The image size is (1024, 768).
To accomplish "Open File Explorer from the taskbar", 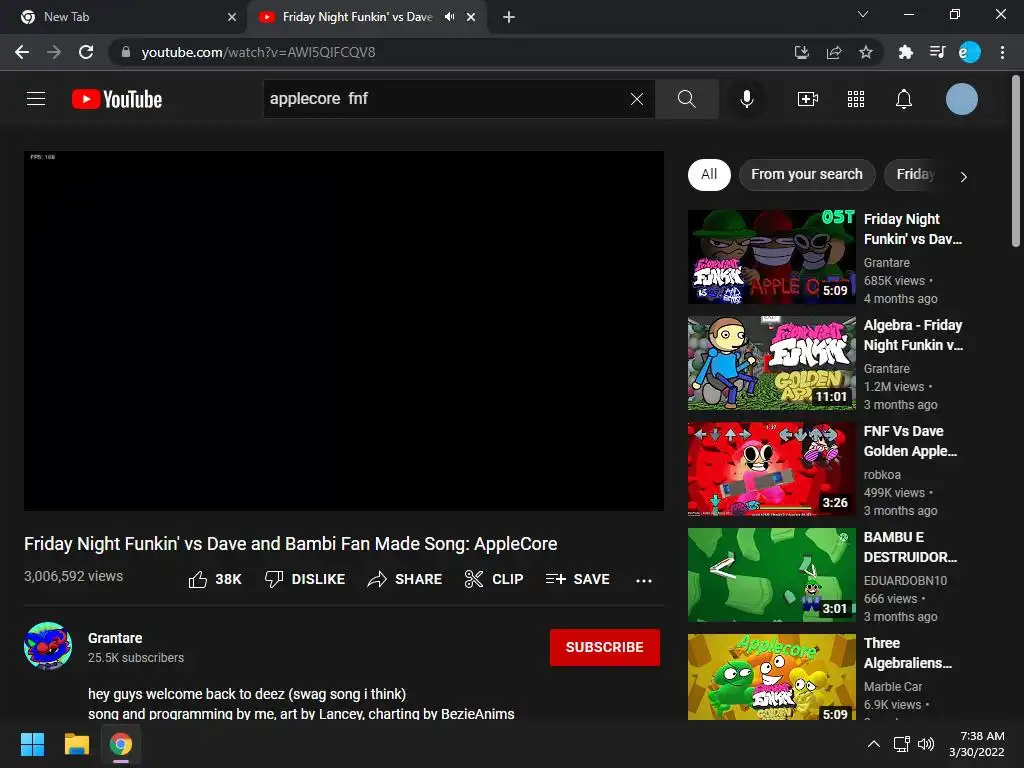I will 76,744.
